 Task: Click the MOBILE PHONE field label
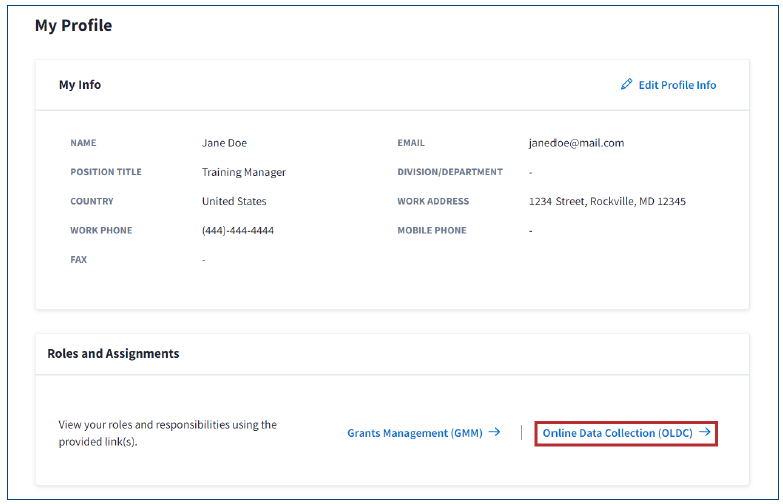pyautogui.click(x=431, y=230)
